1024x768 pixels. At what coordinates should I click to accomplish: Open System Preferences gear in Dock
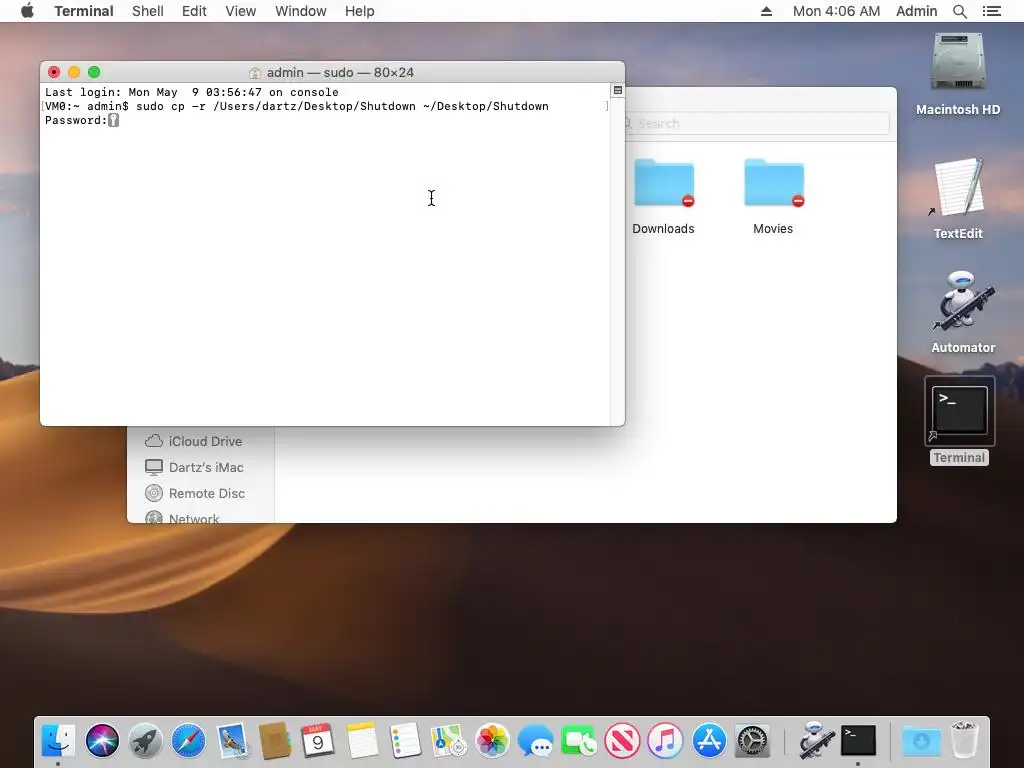pos(752,741)
